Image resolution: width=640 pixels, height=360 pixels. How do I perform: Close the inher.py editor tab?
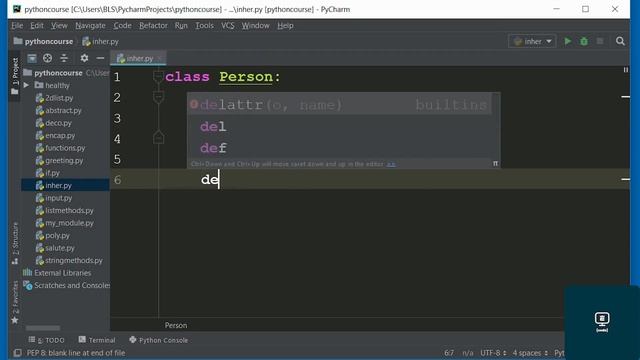[160, 58]
